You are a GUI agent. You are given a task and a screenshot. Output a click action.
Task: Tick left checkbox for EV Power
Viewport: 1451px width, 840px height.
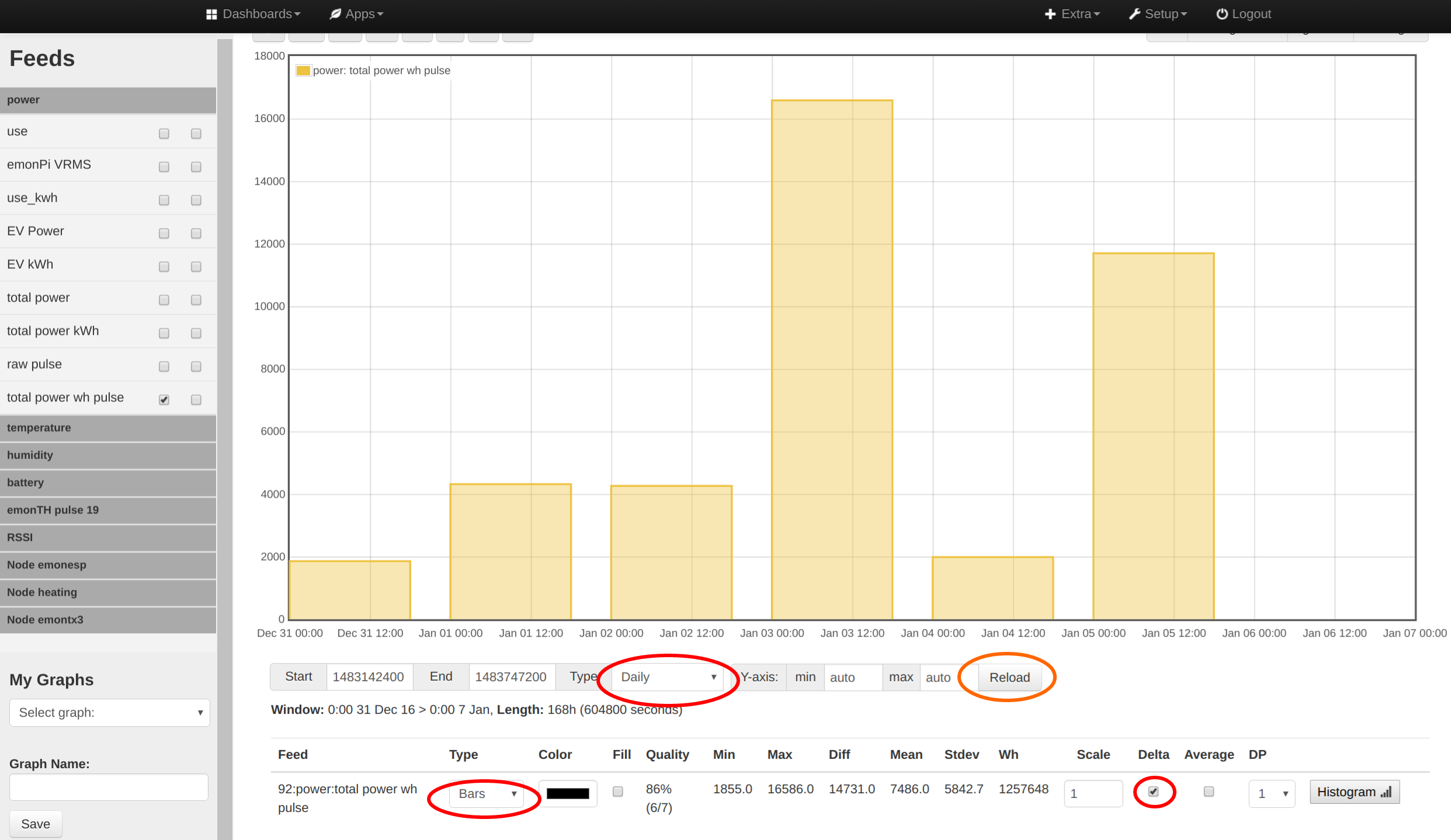(x=164, y=234)
